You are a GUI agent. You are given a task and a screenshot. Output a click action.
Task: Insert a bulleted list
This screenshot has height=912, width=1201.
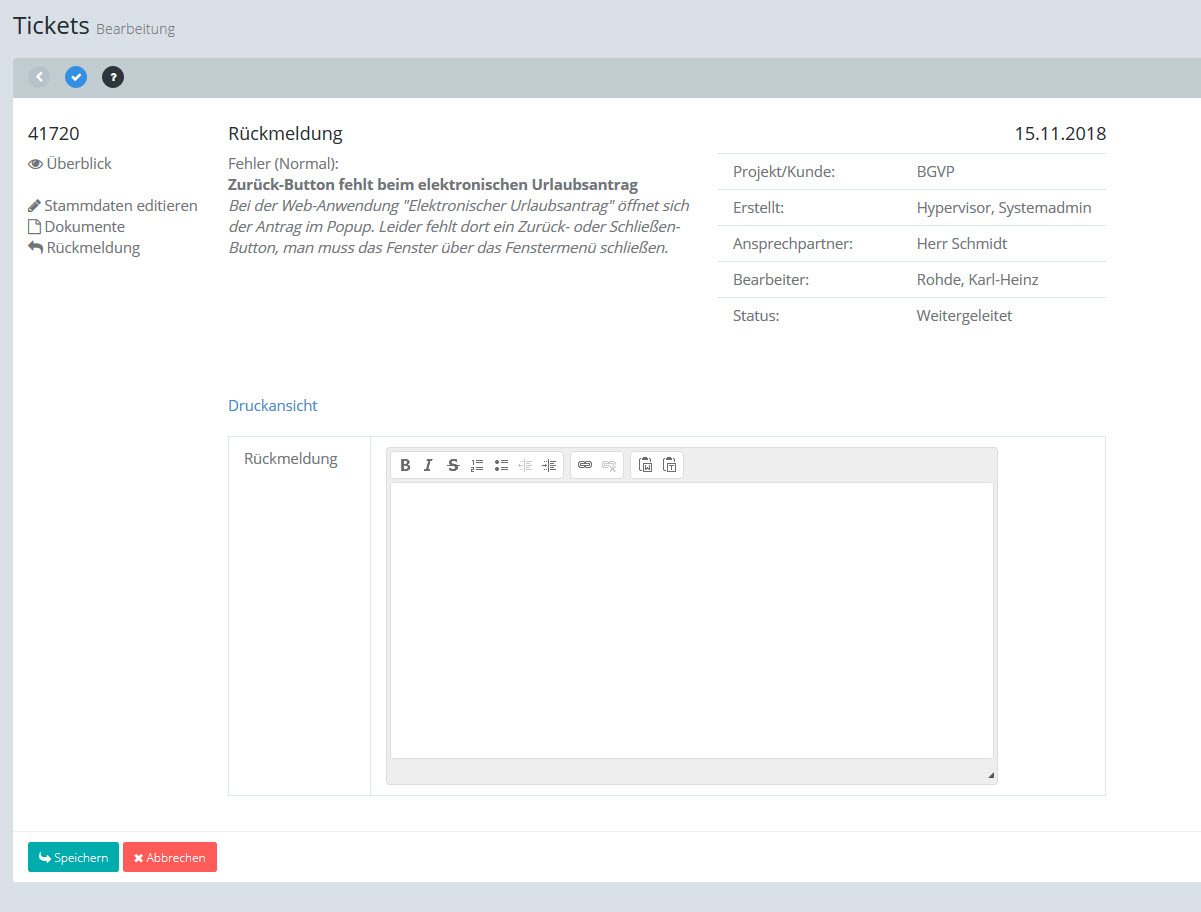(x=501, y=465)
